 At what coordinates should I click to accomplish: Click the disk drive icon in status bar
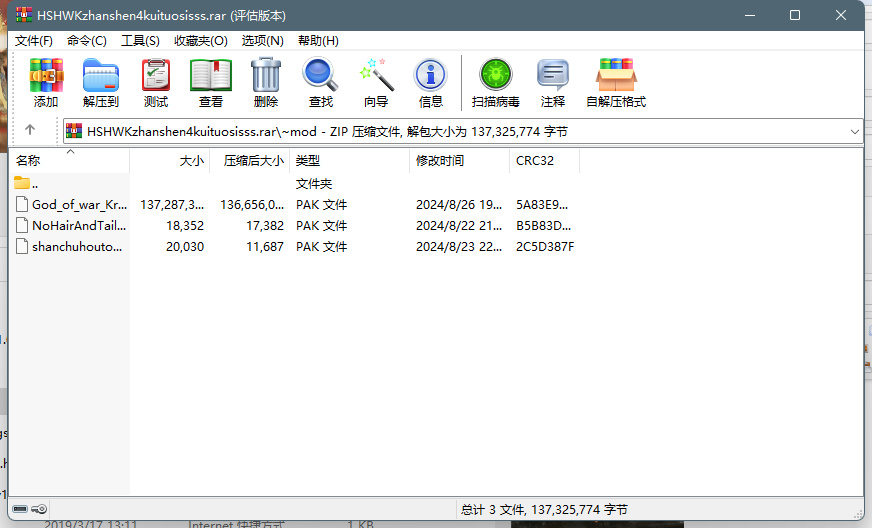click(x=20, y=509)
